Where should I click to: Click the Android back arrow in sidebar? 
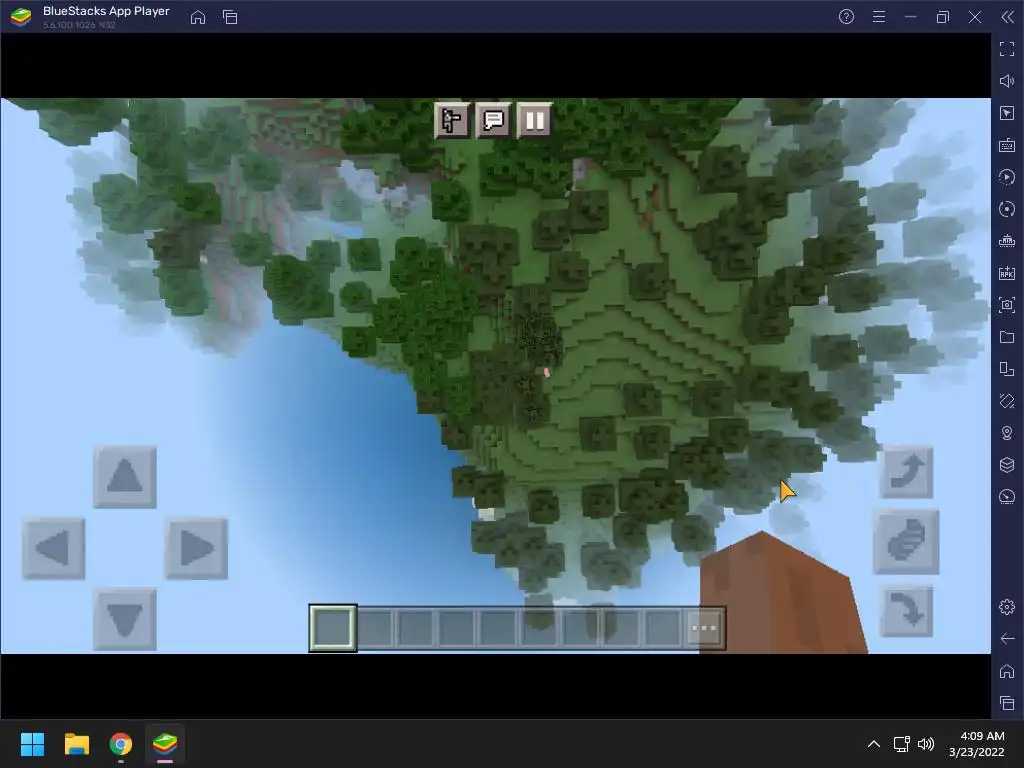tap(1007, 639)
